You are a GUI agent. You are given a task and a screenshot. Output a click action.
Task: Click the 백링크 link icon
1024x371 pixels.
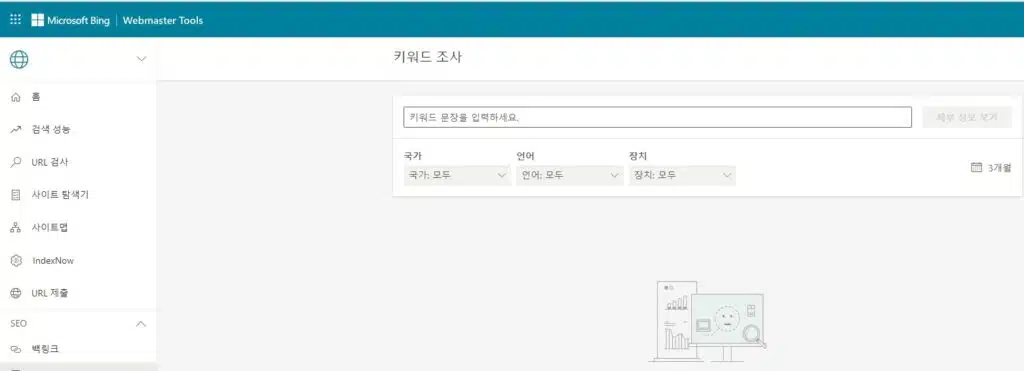(16, 349)
